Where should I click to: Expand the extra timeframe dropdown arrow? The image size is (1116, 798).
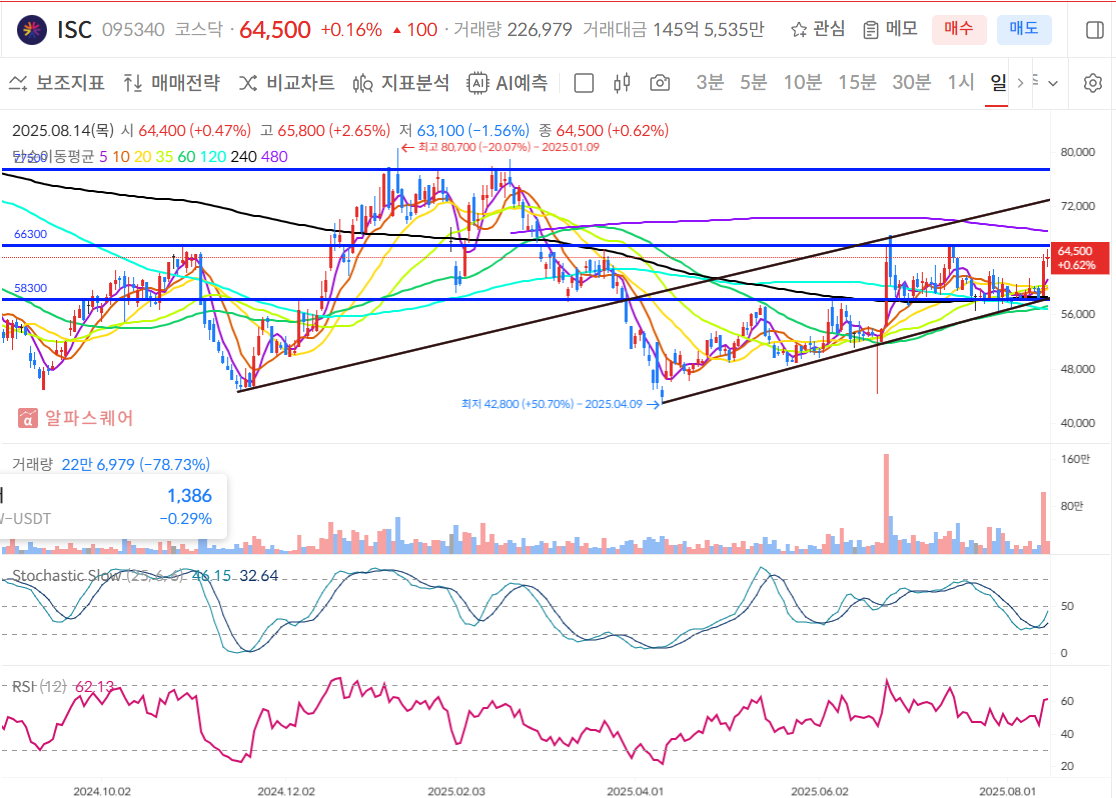(1052, 83)
